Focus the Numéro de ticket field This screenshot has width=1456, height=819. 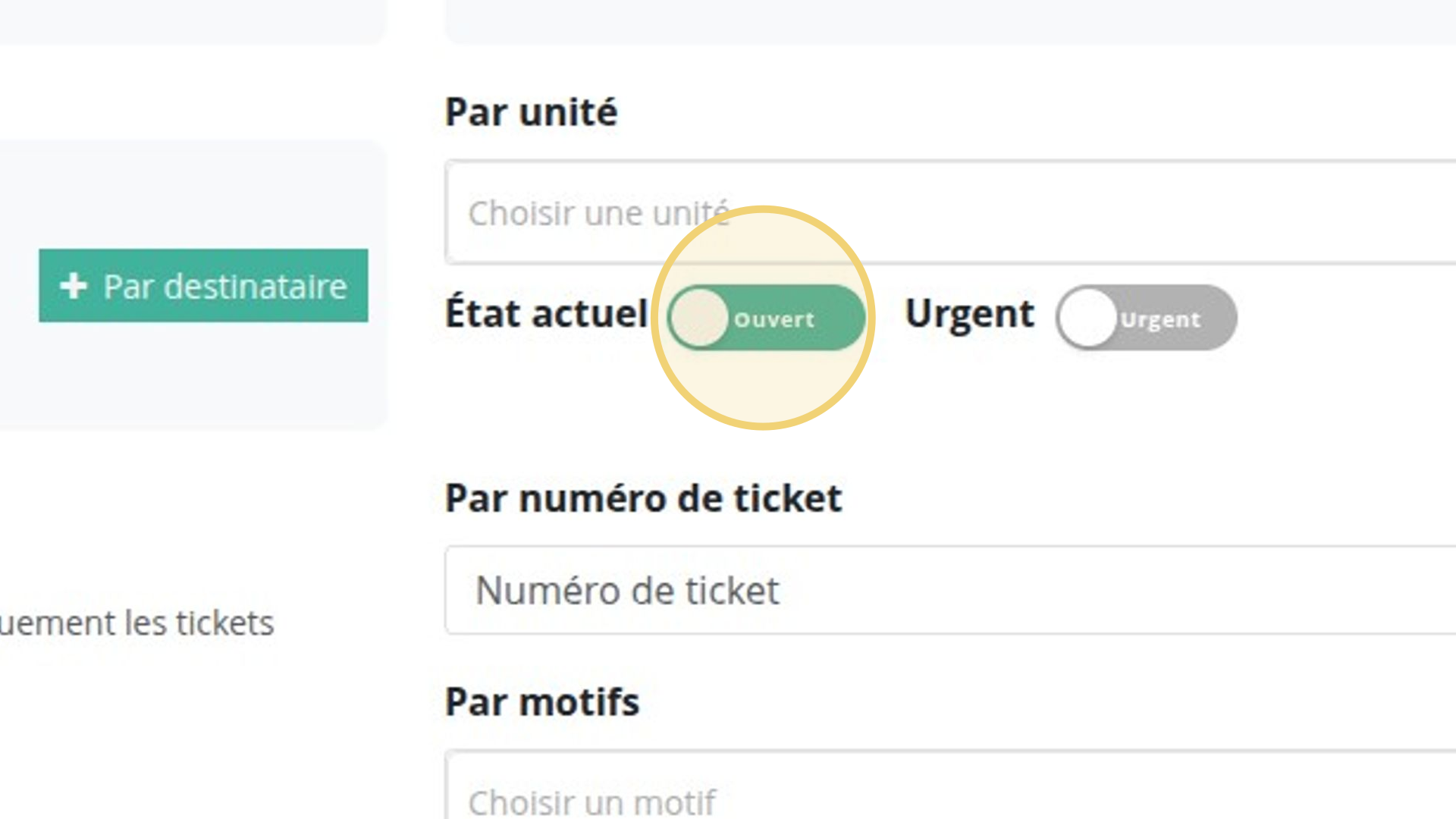(950, 590)
